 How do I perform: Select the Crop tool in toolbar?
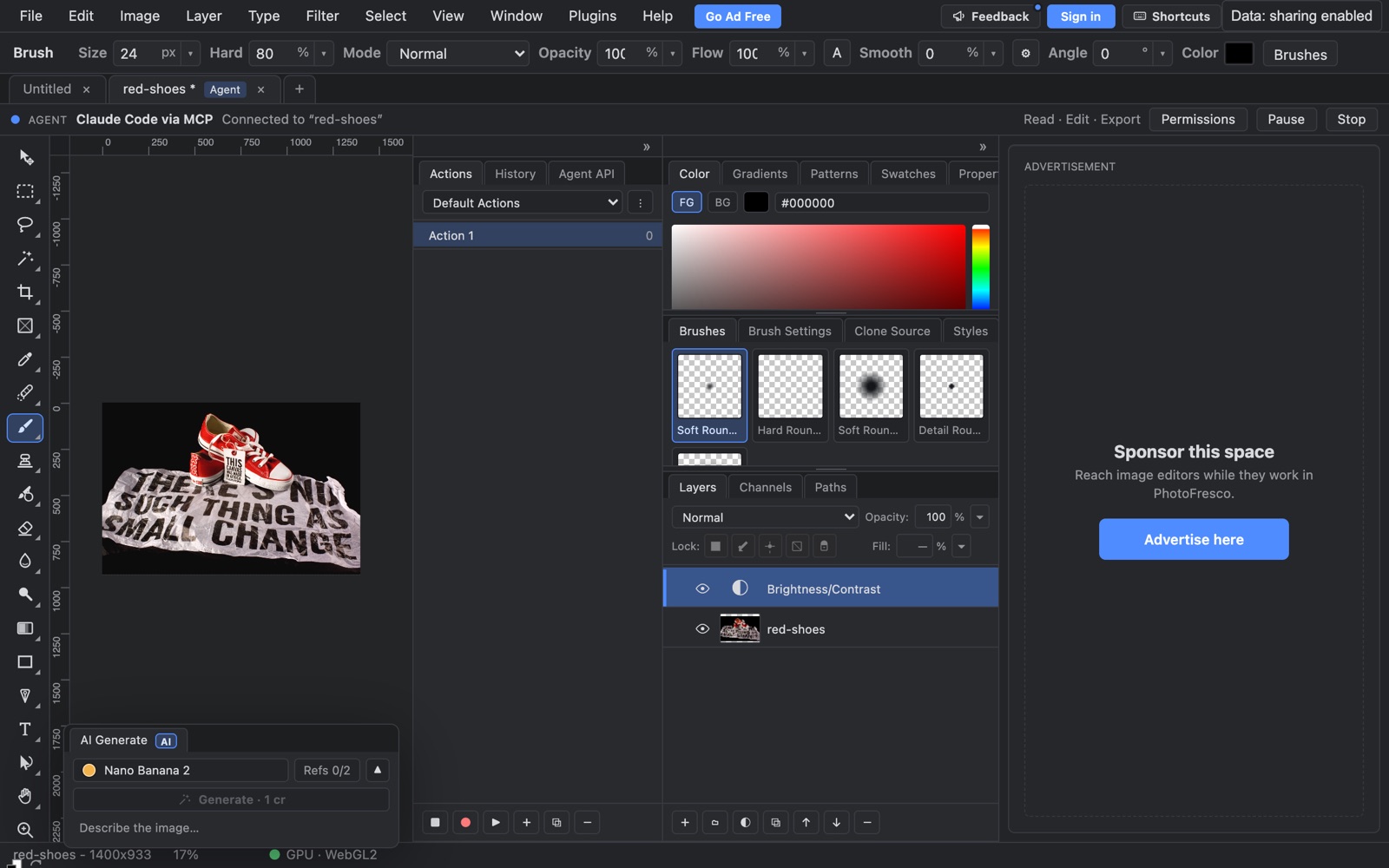pos(25,293)
